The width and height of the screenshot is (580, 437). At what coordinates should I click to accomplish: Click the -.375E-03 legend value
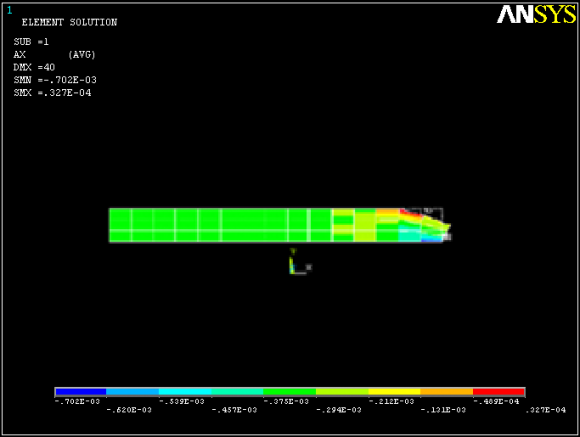coord(286,401)
